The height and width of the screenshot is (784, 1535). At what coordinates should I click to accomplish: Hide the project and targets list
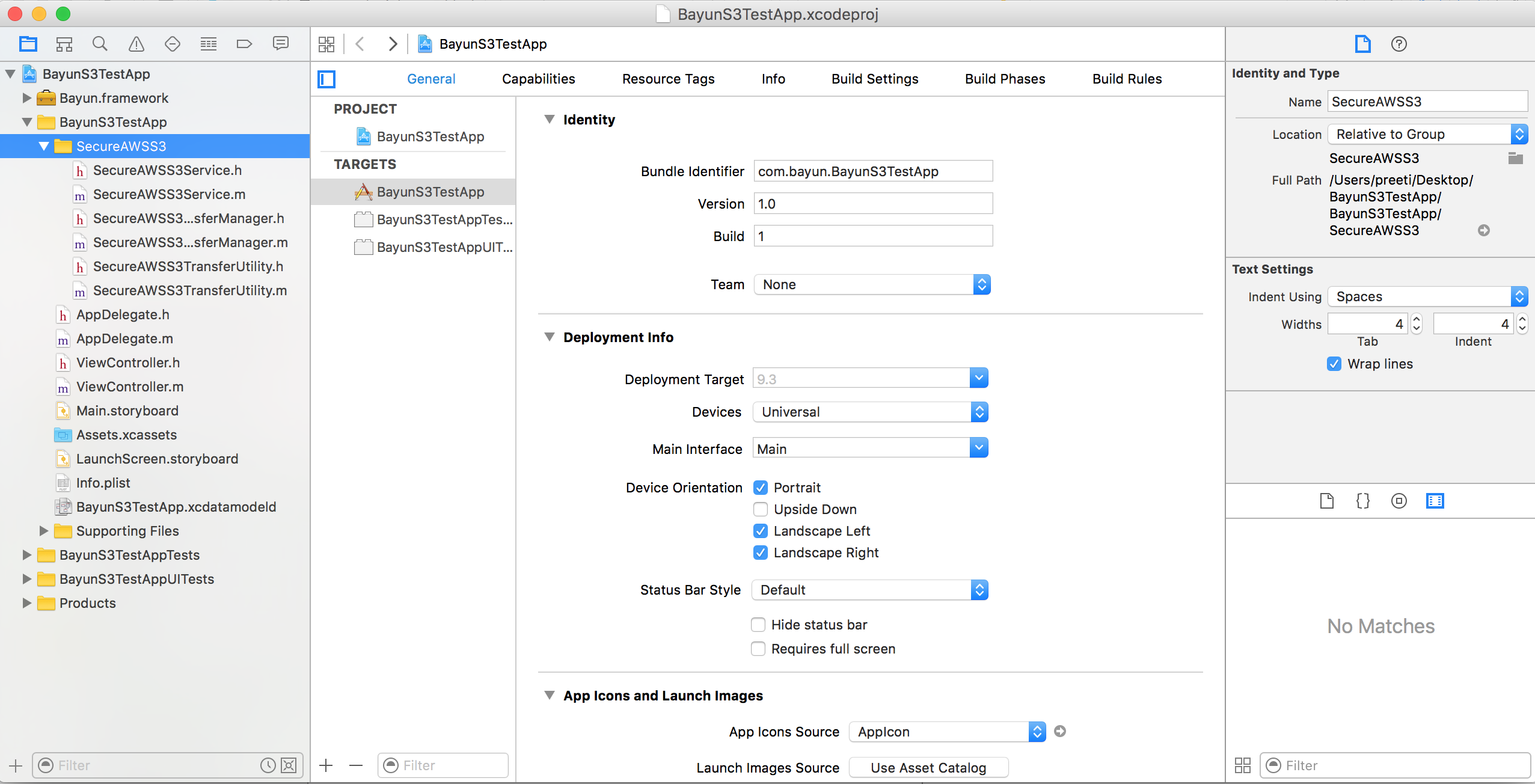click(326, 79)
